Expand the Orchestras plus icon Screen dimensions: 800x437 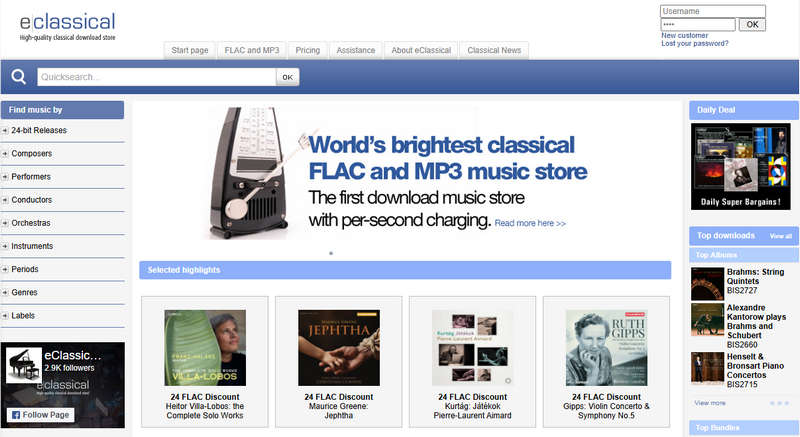coord(5,223)
